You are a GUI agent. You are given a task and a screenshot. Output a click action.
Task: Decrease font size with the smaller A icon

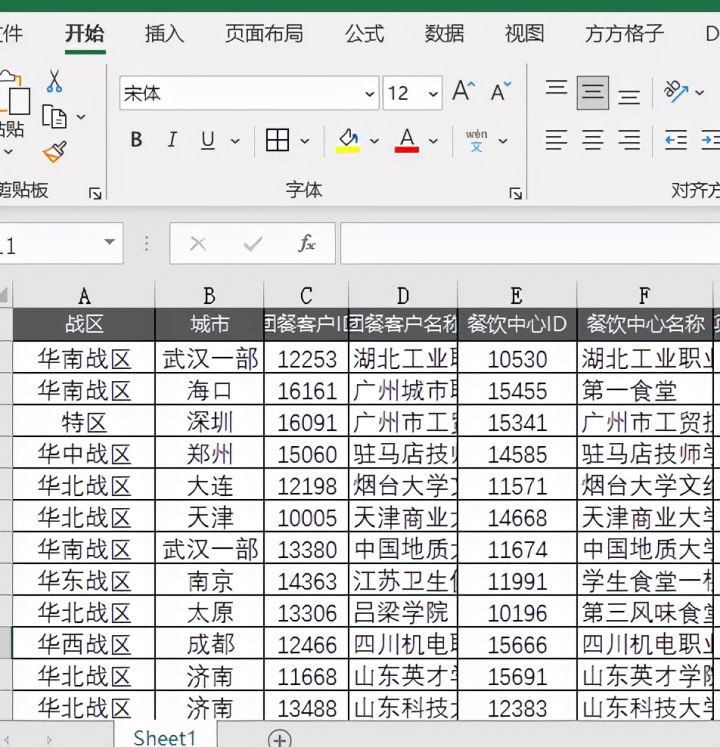500,91
